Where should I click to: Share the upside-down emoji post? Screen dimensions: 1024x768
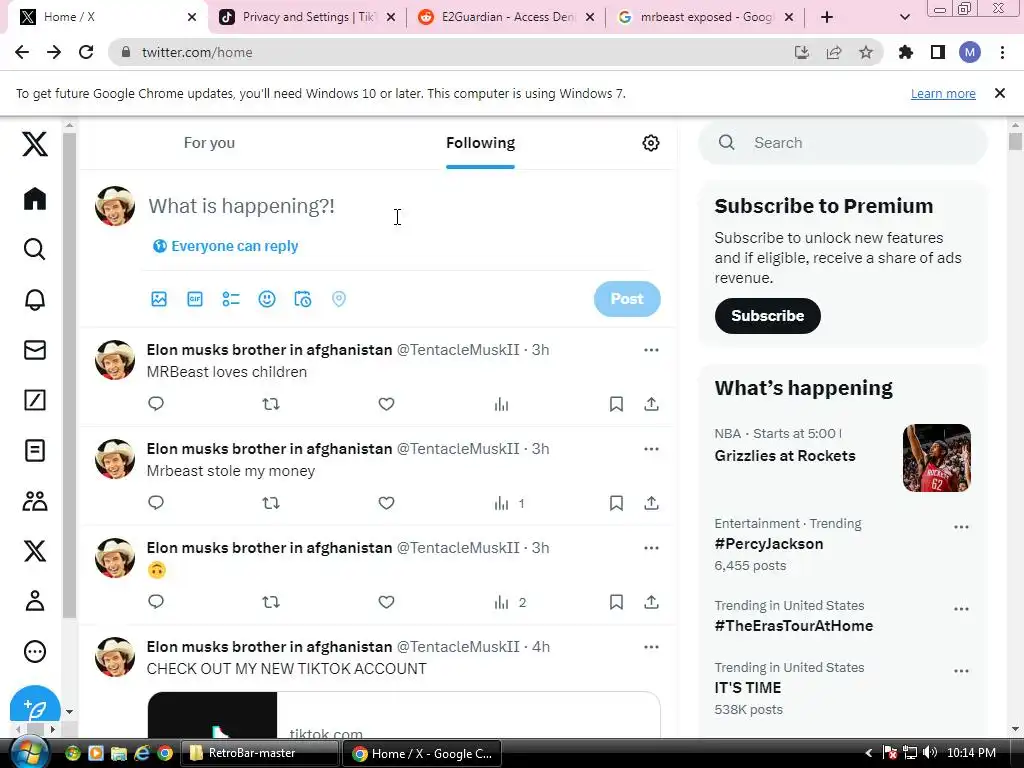coord(651,601)
